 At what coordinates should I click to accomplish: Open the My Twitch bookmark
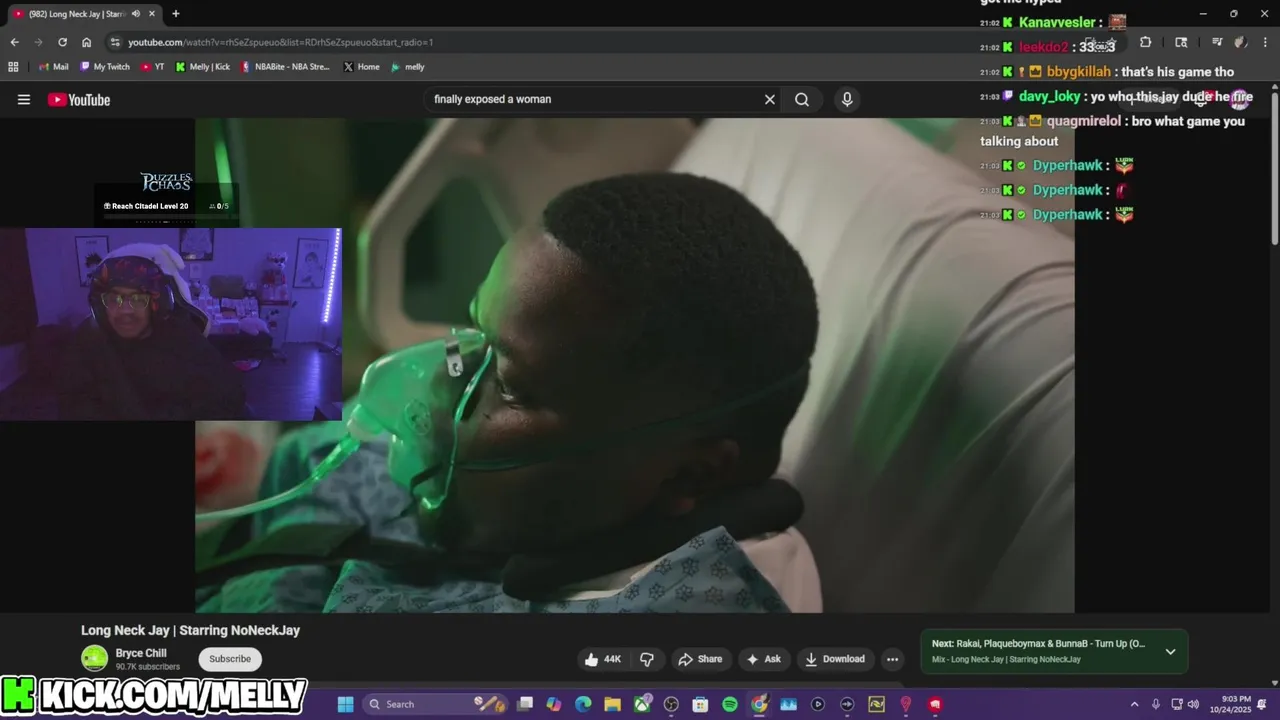coord(105,67)
